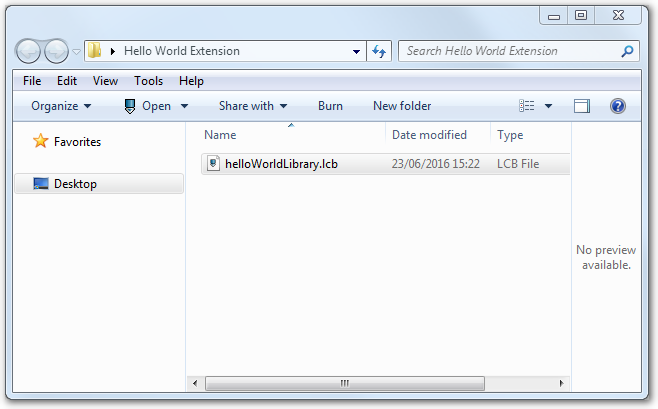Click the helloWorldLibrary.lcb file icon
This screenshot has width=658, height=409.
tap(213, 163)
